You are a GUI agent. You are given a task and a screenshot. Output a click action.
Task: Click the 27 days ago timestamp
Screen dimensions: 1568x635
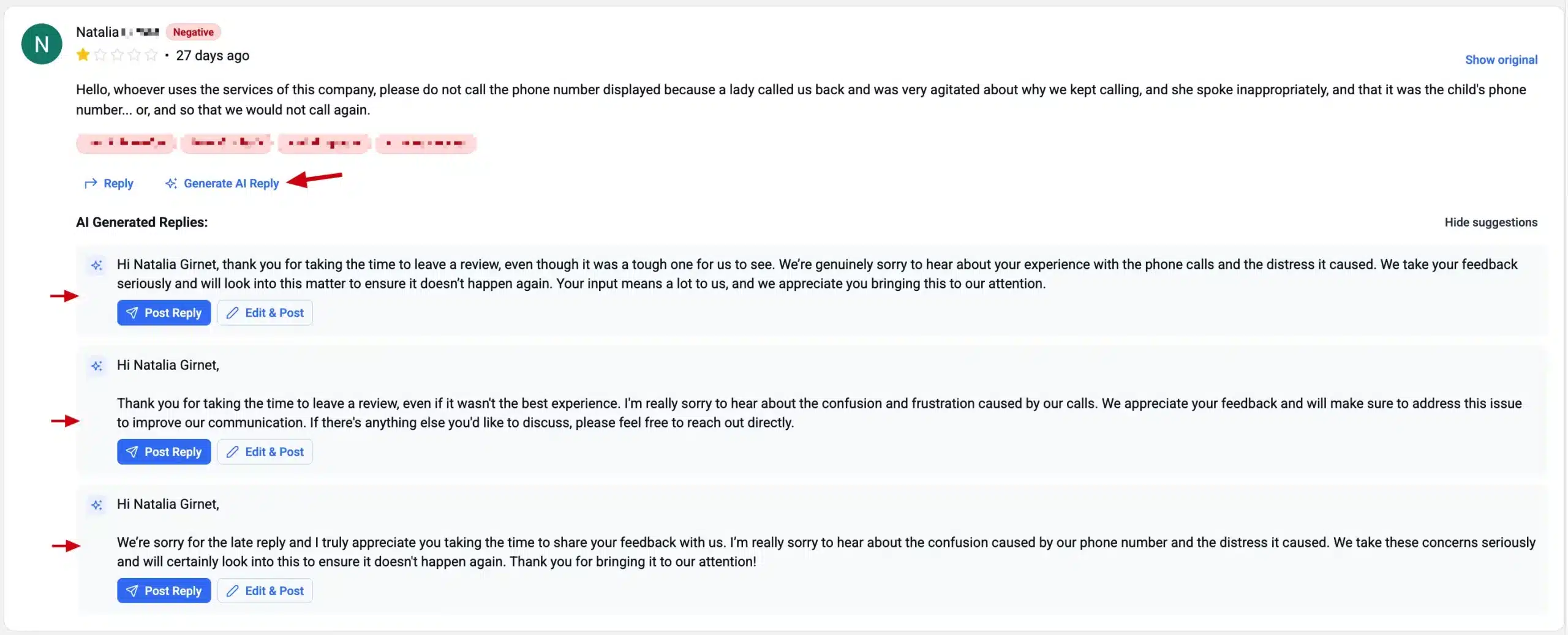point(212,55)
